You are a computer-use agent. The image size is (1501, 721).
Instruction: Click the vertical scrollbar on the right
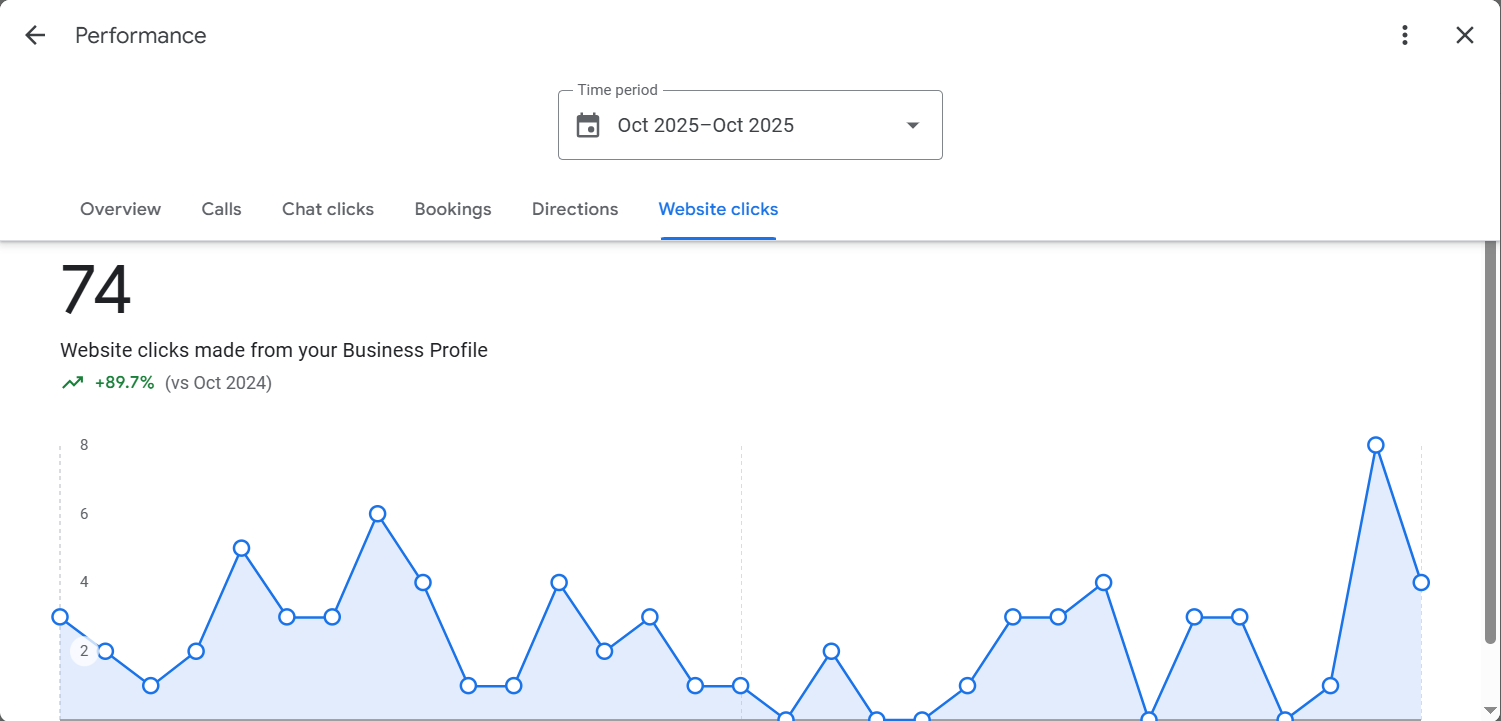[1491, 440]
